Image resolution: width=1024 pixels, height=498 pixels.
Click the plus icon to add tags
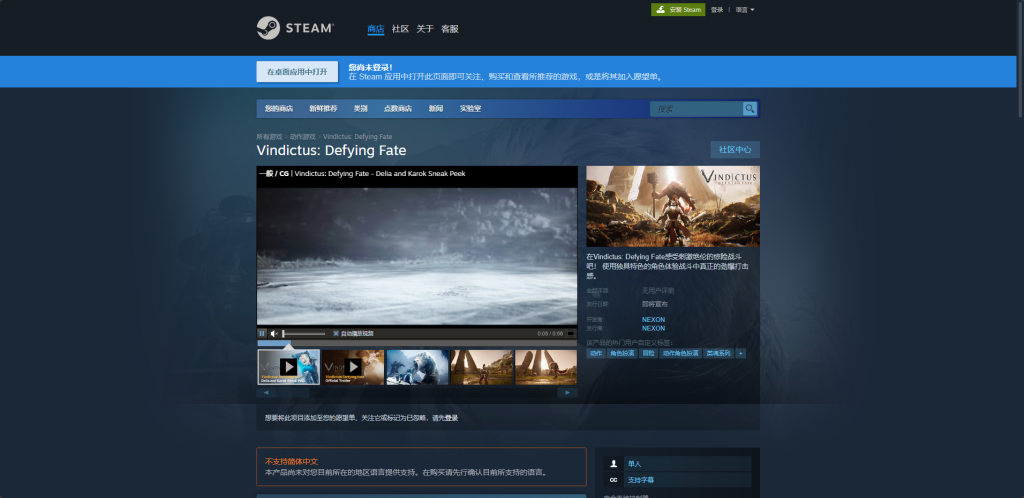point(740,353)
